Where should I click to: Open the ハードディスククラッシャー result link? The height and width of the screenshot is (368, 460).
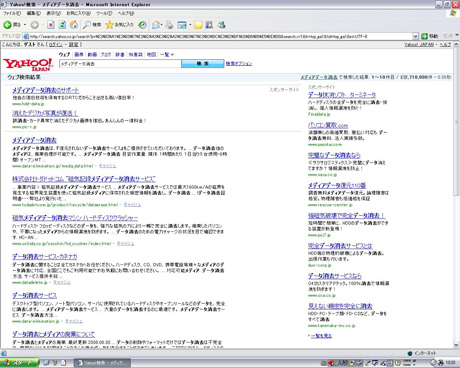(x=75, y=218)
